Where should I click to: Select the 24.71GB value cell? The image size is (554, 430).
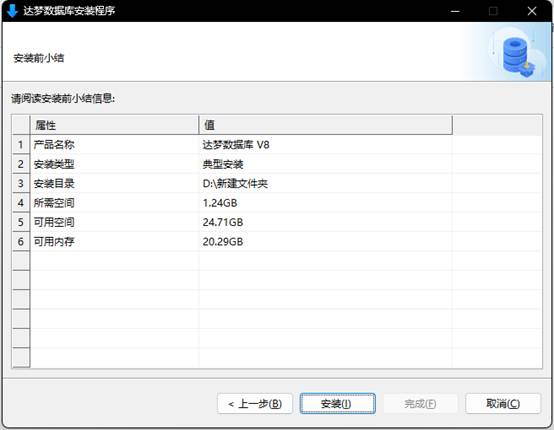point(325,222)
